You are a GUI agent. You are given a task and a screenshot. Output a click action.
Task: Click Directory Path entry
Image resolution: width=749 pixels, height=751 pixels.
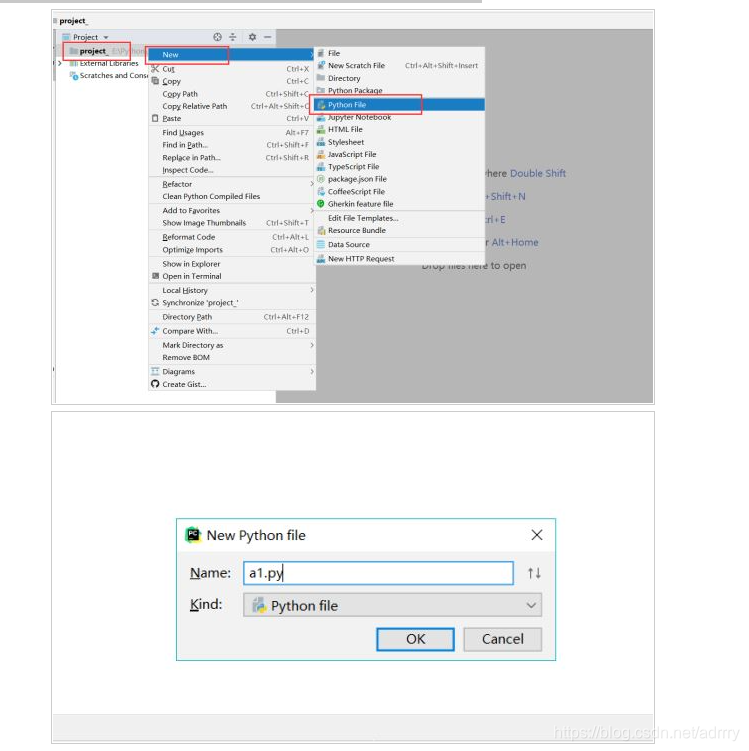pyautogui.click(x=231, y=317)
